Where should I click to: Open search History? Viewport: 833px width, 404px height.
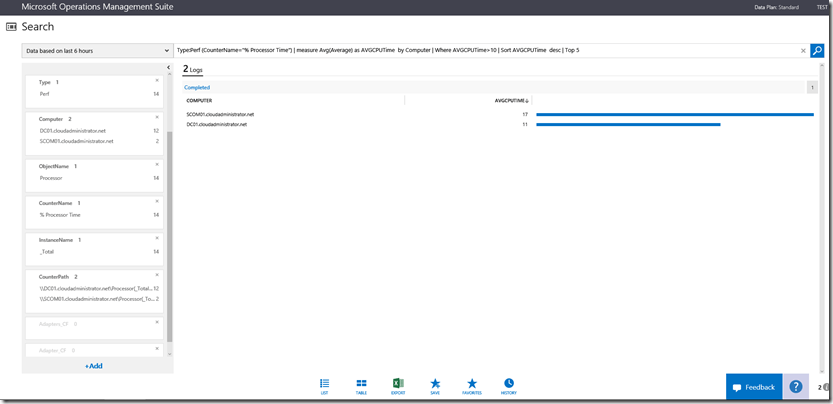(509, 386)
